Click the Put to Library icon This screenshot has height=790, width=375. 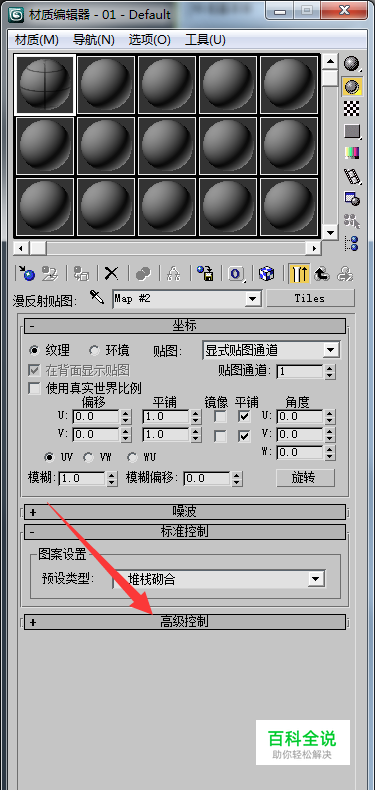point(205,274)
